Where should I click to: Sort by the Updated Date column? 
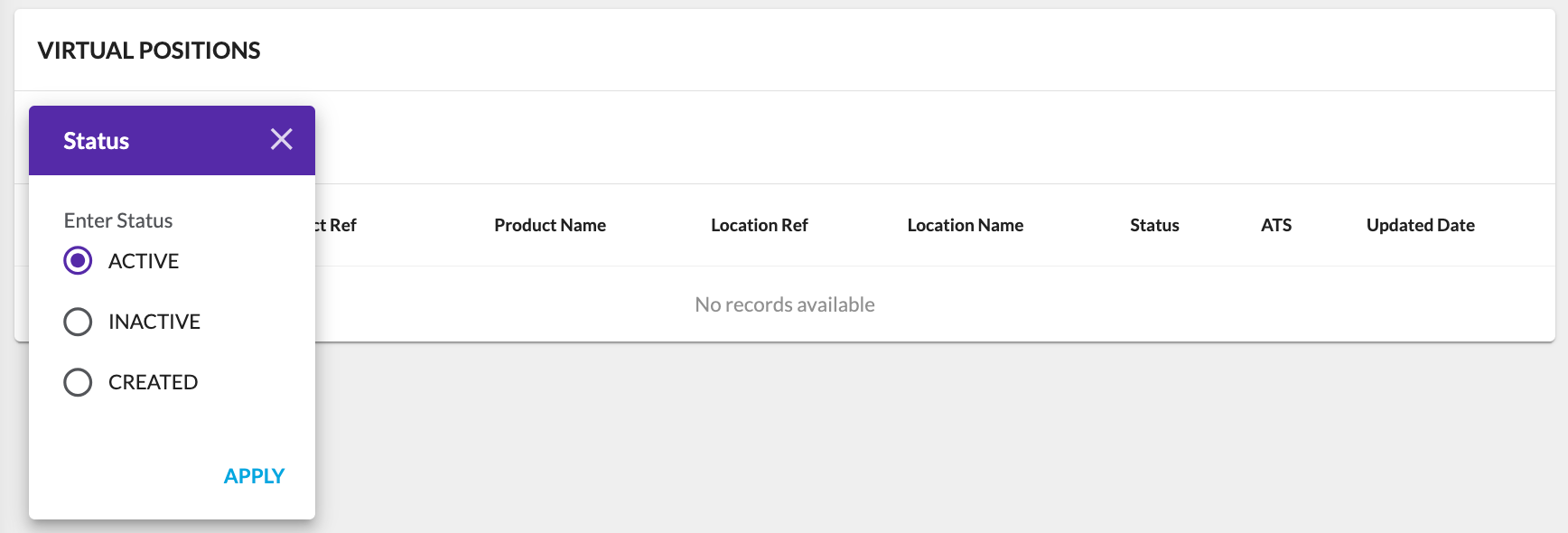[x=1419, y=225]
